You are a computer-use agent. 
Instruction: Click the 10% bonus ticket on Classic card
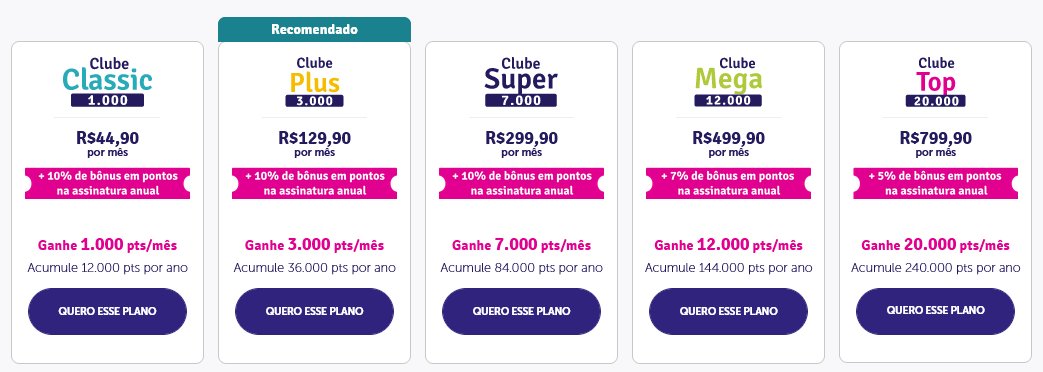(108, 183)
